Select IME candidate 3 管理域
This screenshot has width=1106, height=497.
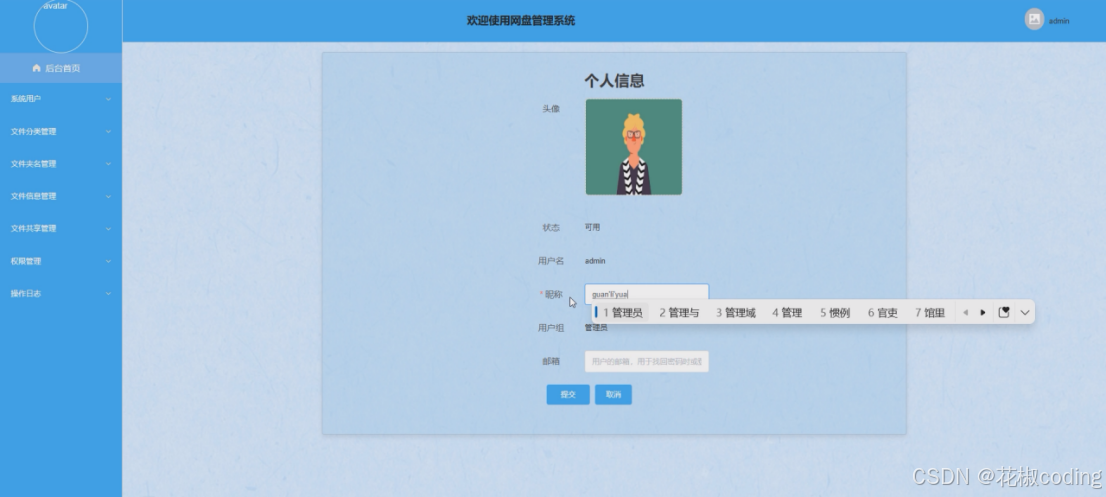(735, 312)
